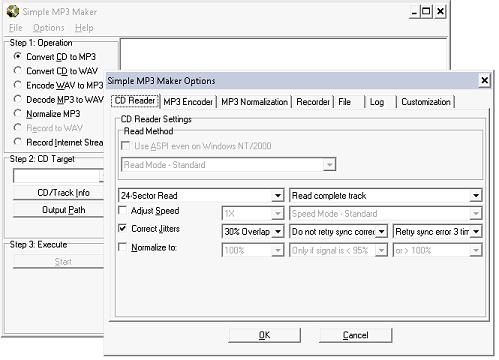Switch to the MP3 Normalization tab
Viewport: 499px width, 360px height.
click(x=254, y=102)
